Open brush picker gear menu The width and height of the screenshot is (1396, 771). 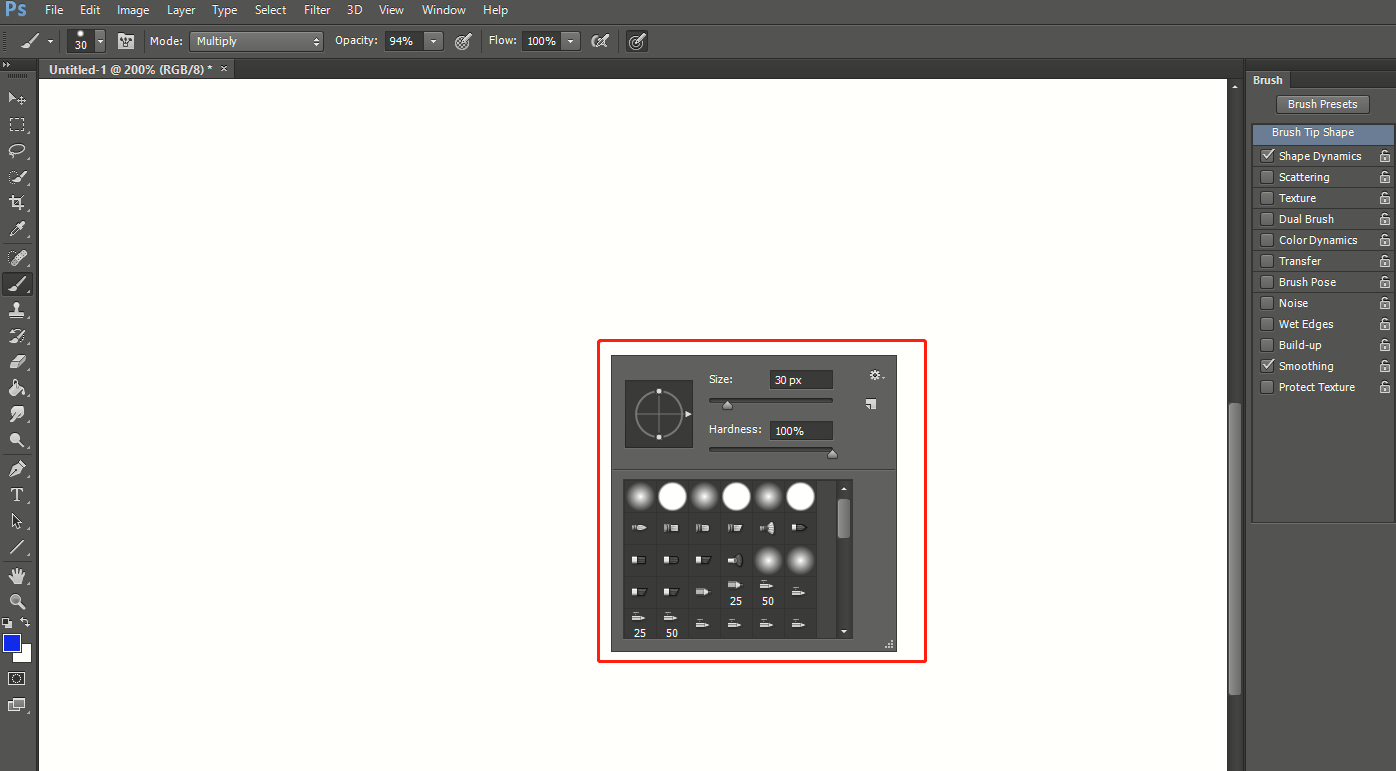877,376
